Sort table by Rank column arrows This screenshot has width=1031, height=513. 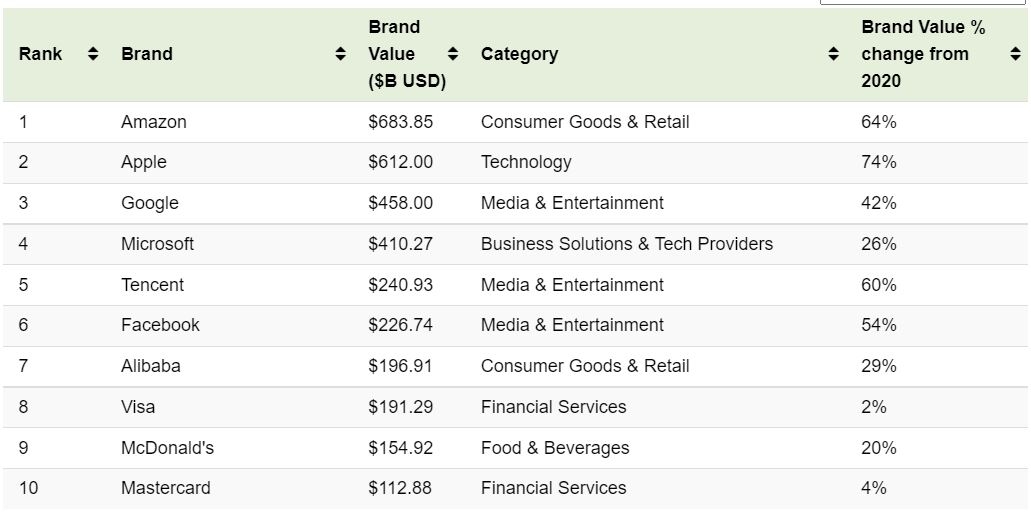93,54
